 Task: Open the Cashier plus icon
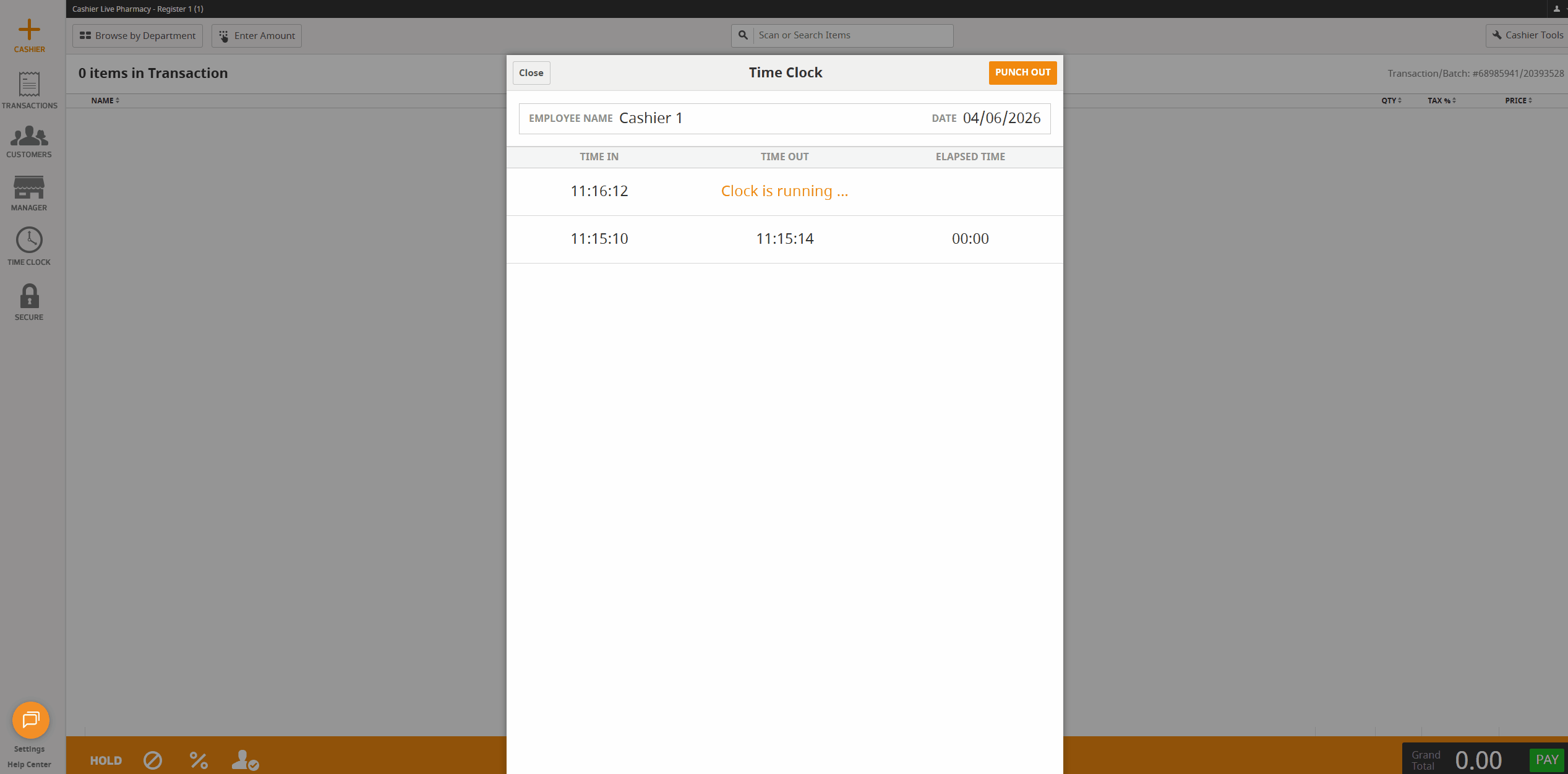[x=29, y=30]
